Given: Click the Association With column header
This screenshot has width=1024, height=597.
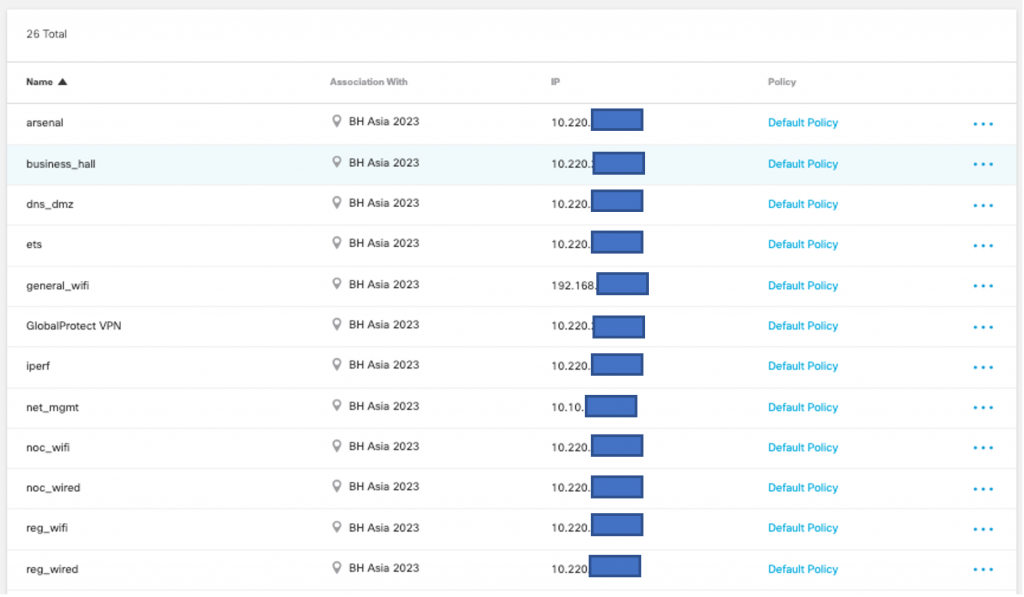Looking at the screenshot, I should pos(368,82).
